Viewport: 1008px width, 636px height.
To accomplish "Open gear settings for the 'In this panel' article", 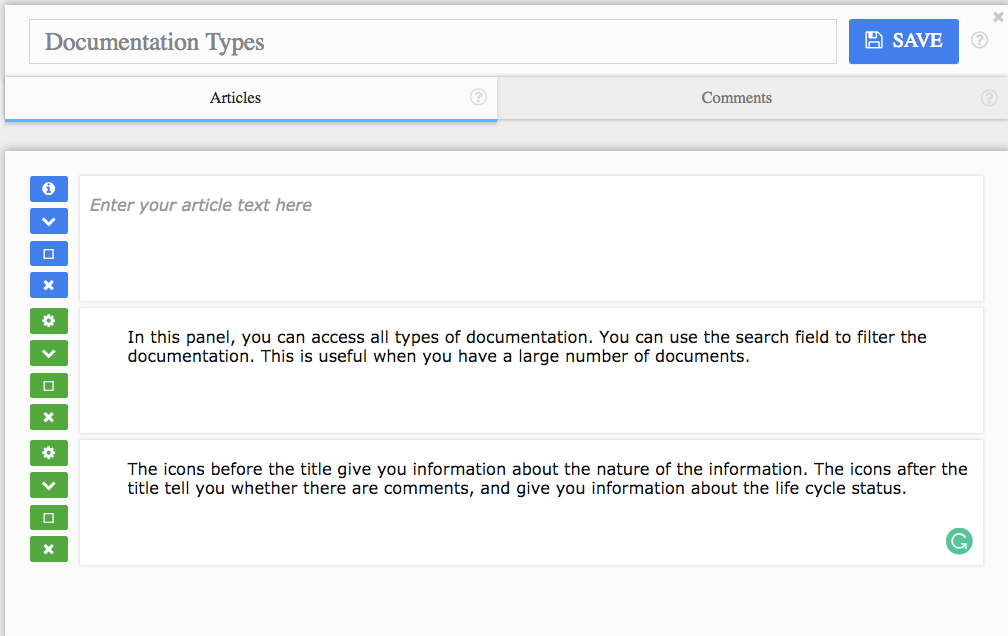I will click(x=49, y=321).
